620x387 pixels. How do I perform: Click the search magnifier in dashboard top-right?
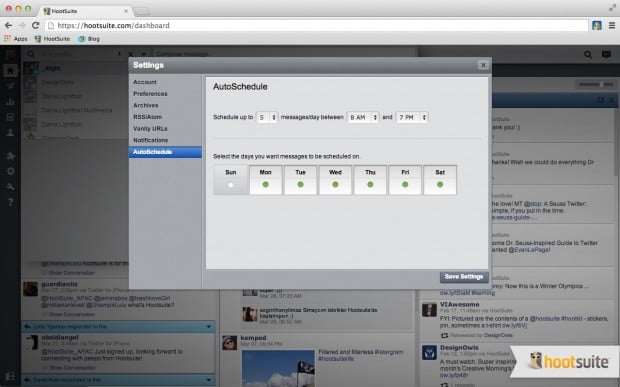588,55
